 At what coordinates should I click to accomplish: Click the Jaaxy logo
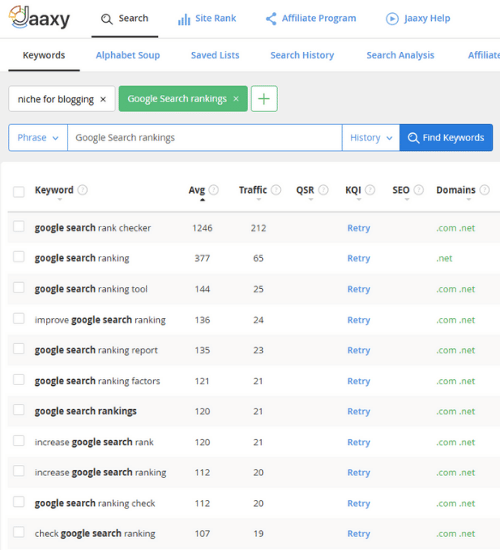point(39,17)
